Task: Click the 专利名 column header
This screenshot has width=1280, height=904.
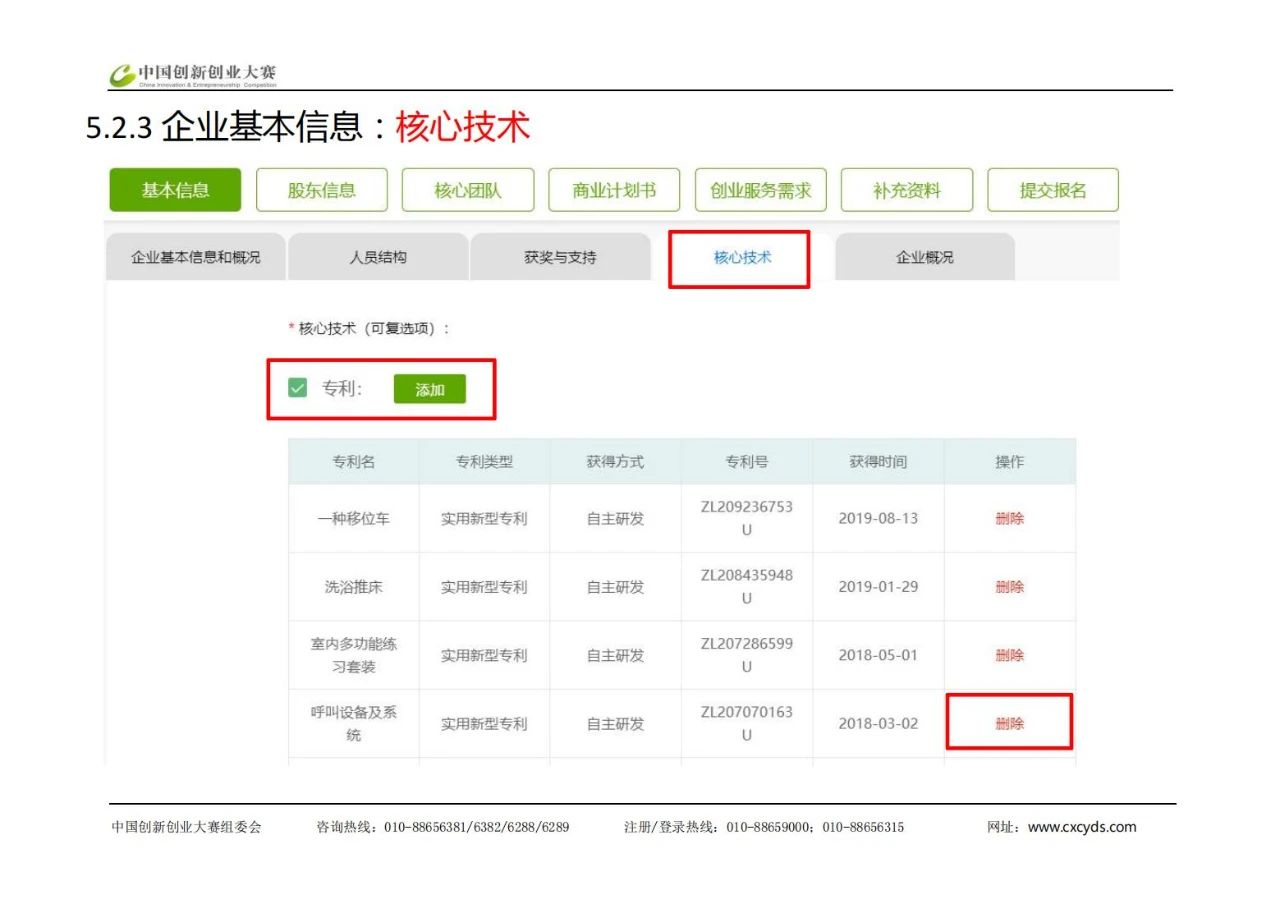Action: (x=354, y=461)
